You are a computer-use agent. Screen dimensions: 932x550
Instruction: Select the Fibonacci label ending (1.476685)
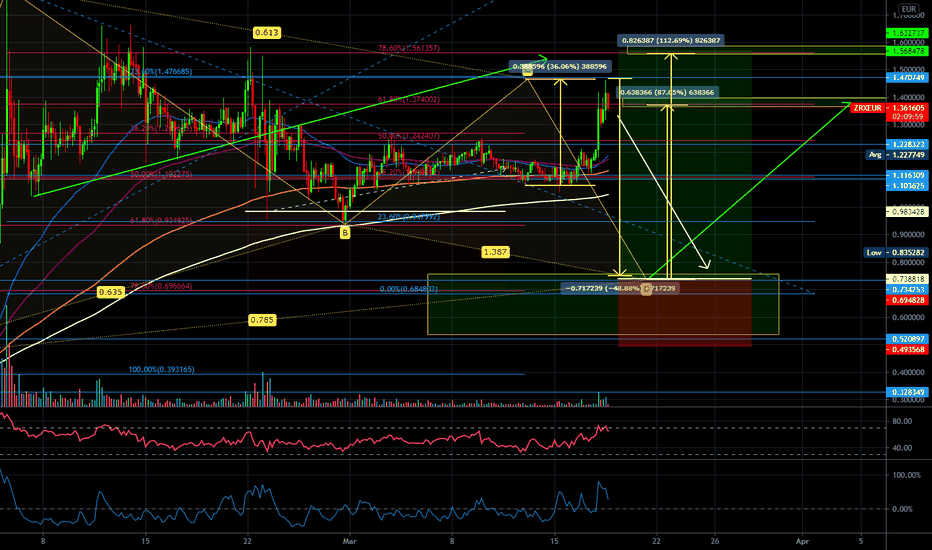click(x=161, y=71)
